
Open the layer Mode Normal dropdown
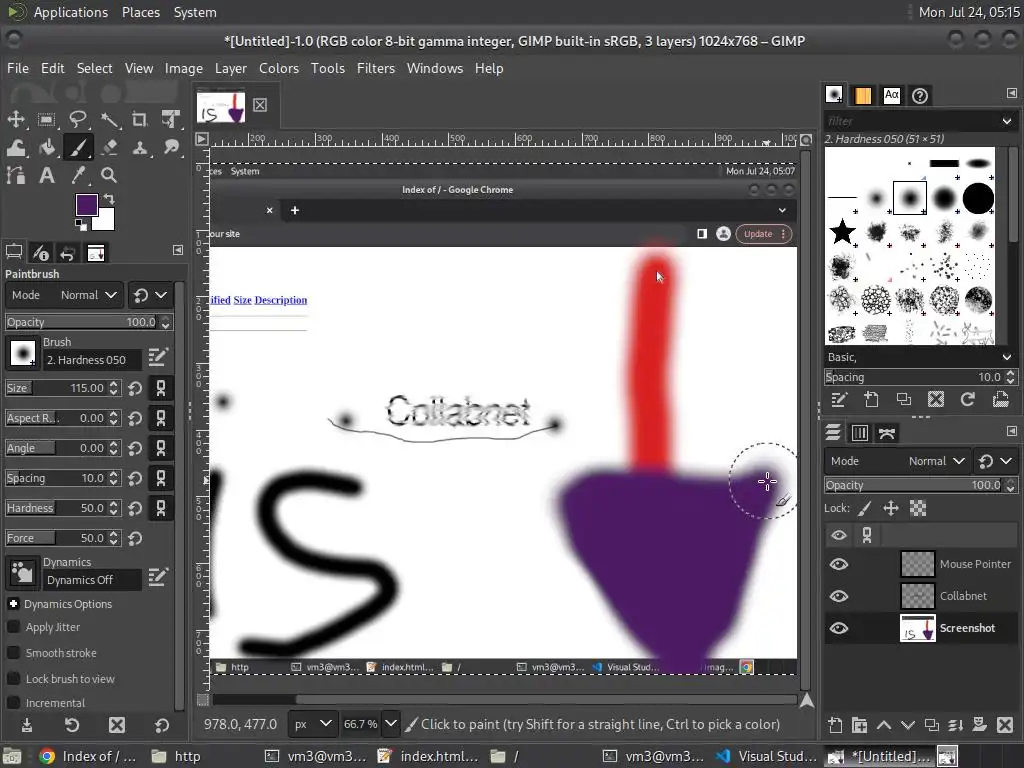click(897, 461)
